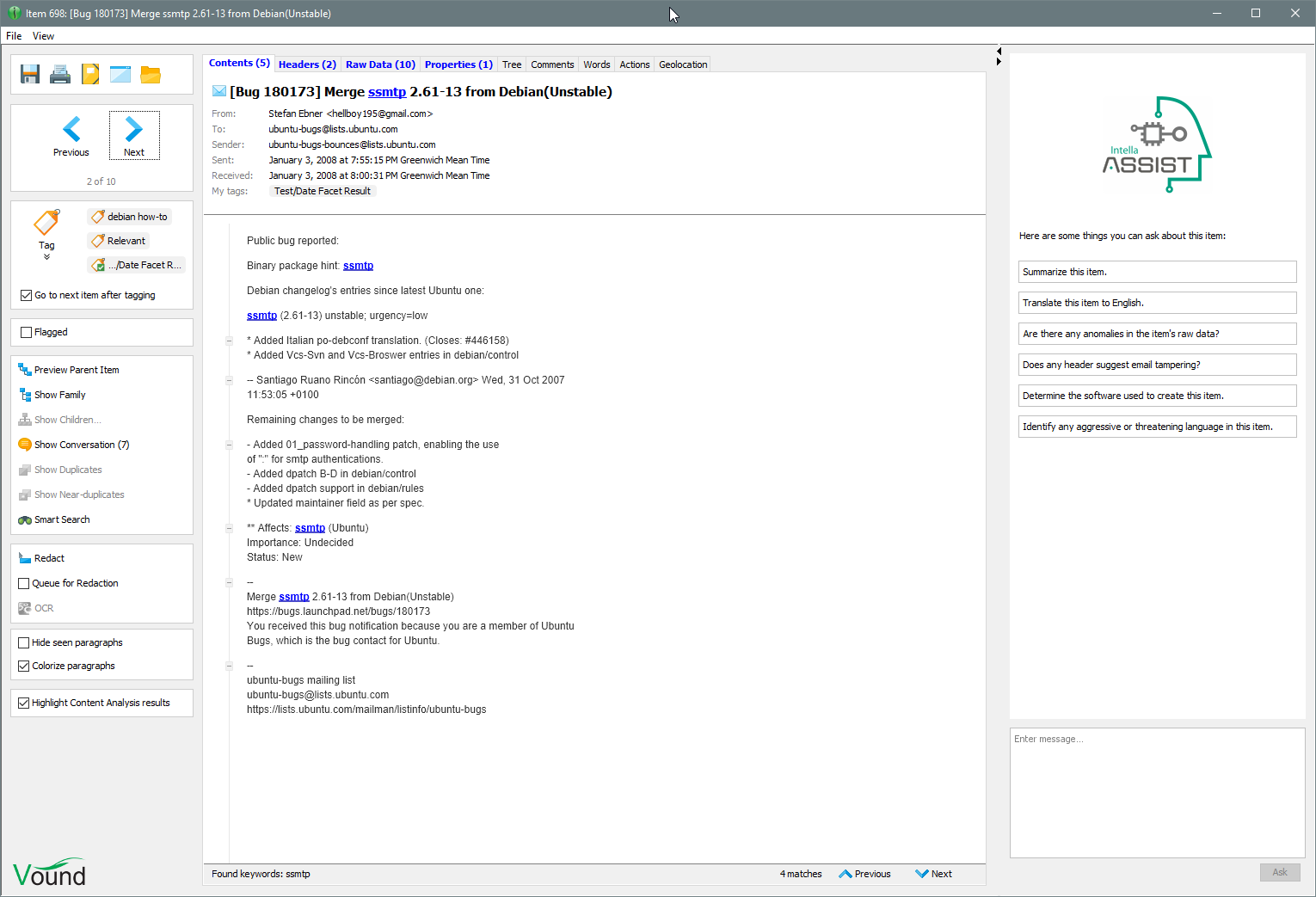Collapse the 'Added Italian po-debconf' paragraph
The height and width of the screenshot is (897, 1316).
click(230, 341)
